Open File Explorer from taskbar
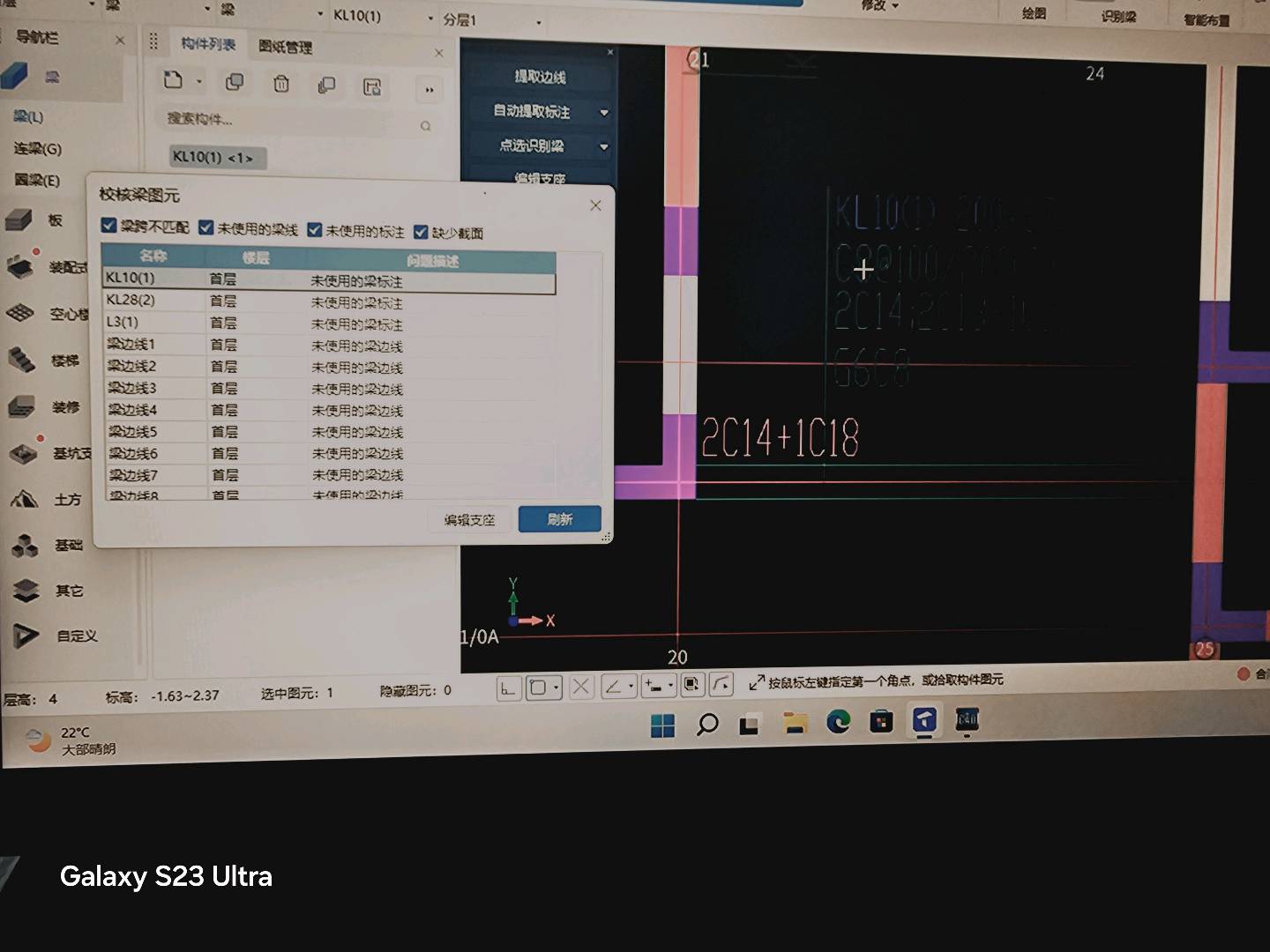The image size is (1270, 952). point(795,723)
